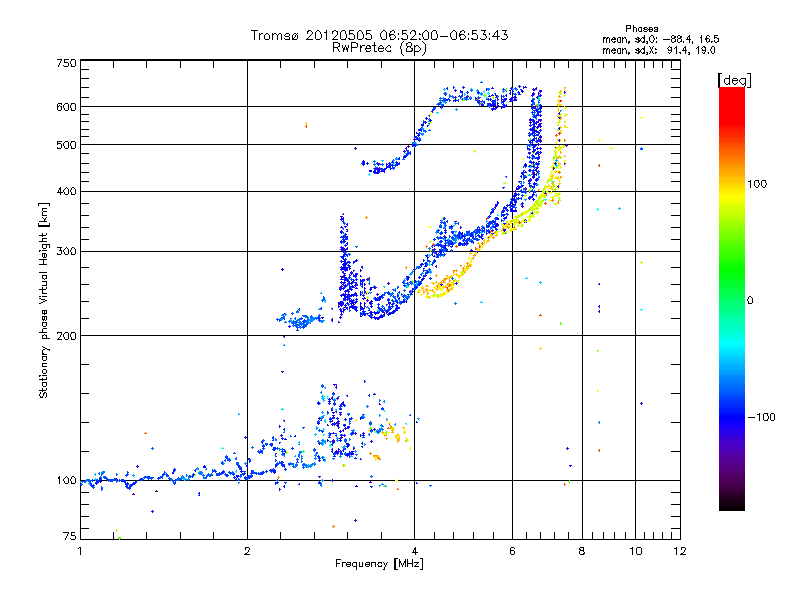This screenshot has height=600, width=800.
Task: Click the x-axis tick label '4'
Action: (415, 551)
